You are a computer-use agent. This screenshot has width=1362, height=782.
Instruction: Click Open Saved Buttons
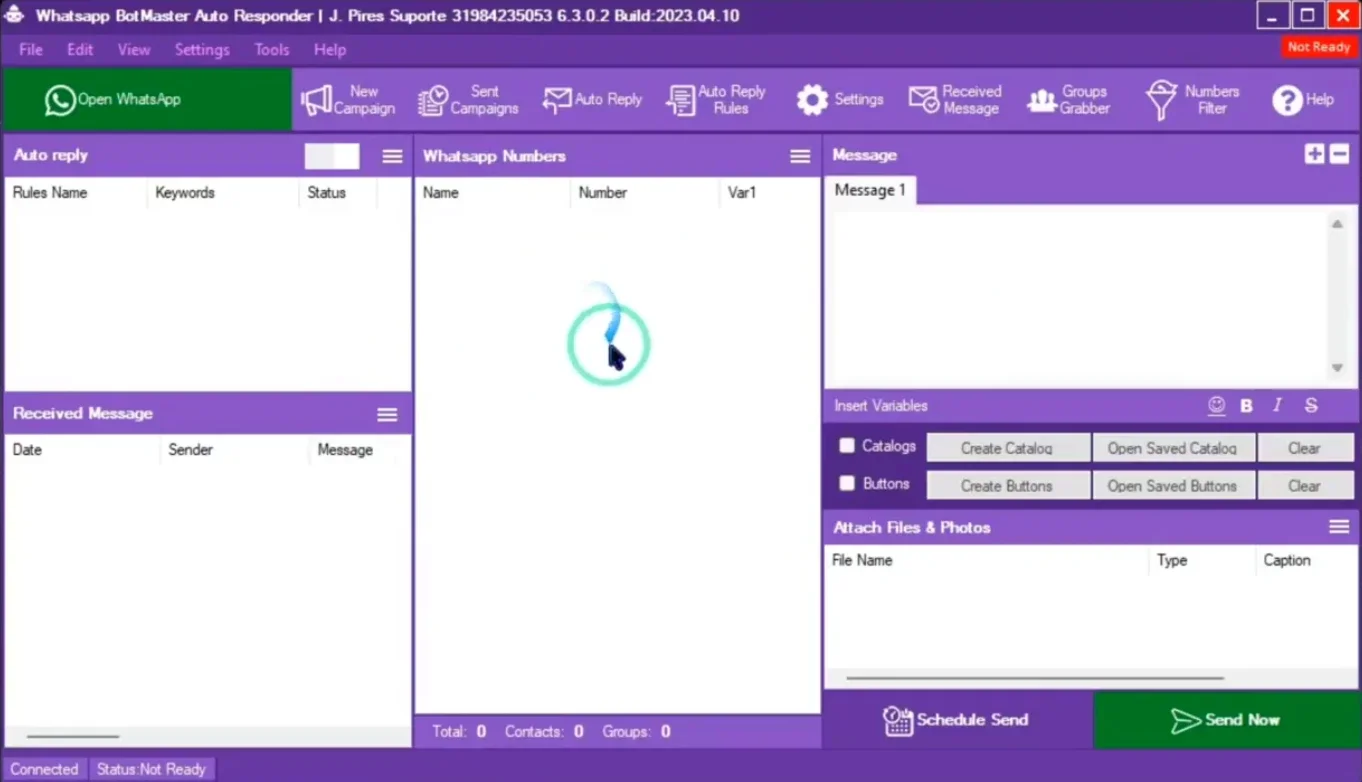click(x=1173, y=486)
